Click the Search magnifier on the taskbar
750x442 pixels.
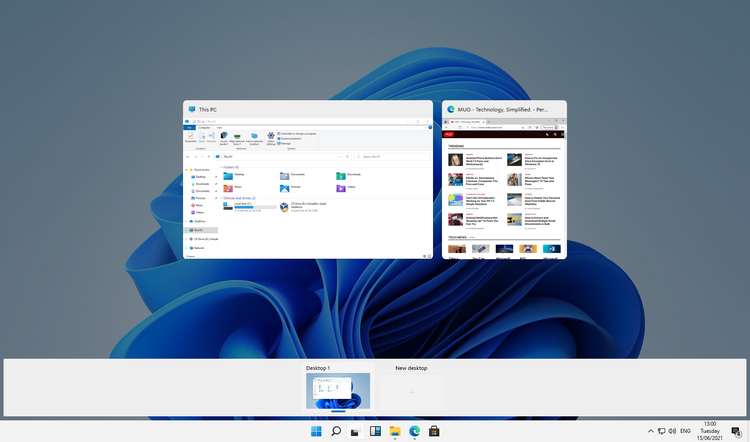point(337,431)
